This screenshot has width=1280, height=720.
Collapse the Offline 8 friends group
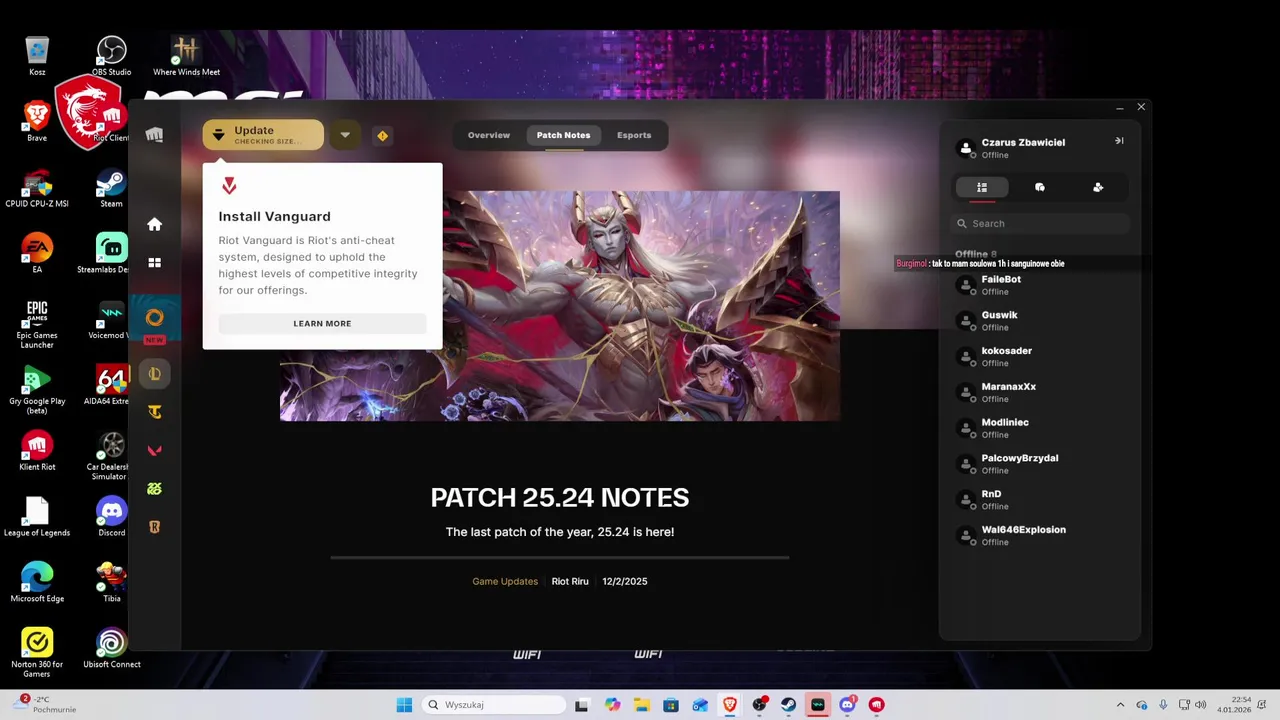(x=976, y=254)
